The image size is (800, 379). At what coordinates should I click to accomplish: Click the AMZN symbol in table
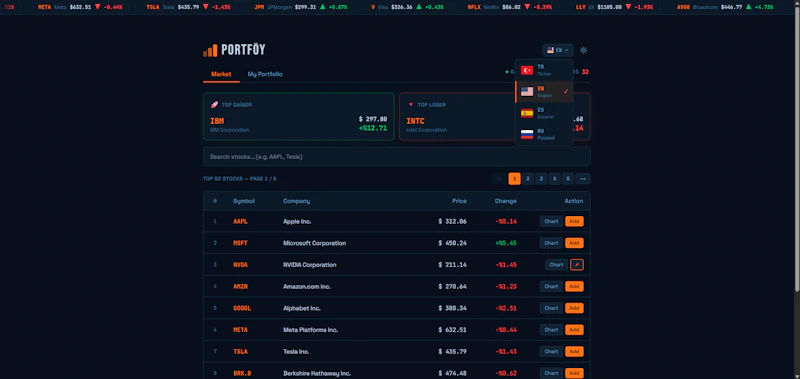tap(240, 286)
